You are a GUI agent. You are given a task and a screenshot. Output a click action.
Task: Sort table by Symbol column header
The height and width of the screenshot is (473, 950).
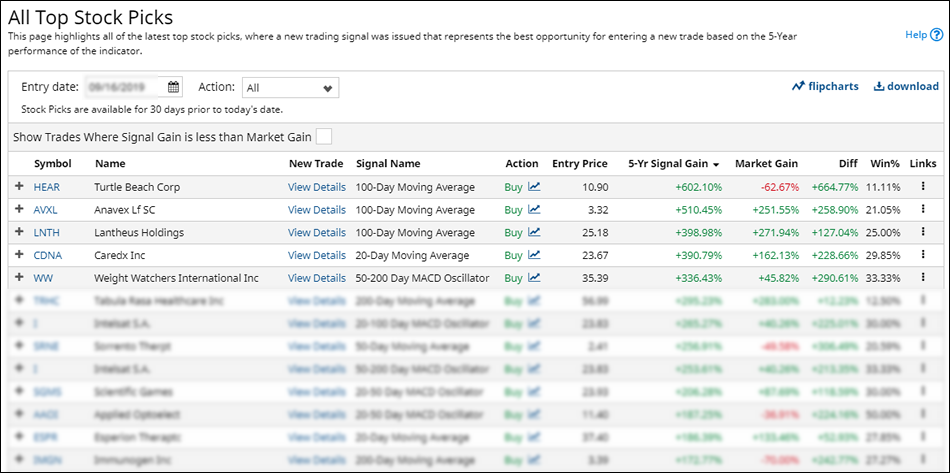point(53,164)
